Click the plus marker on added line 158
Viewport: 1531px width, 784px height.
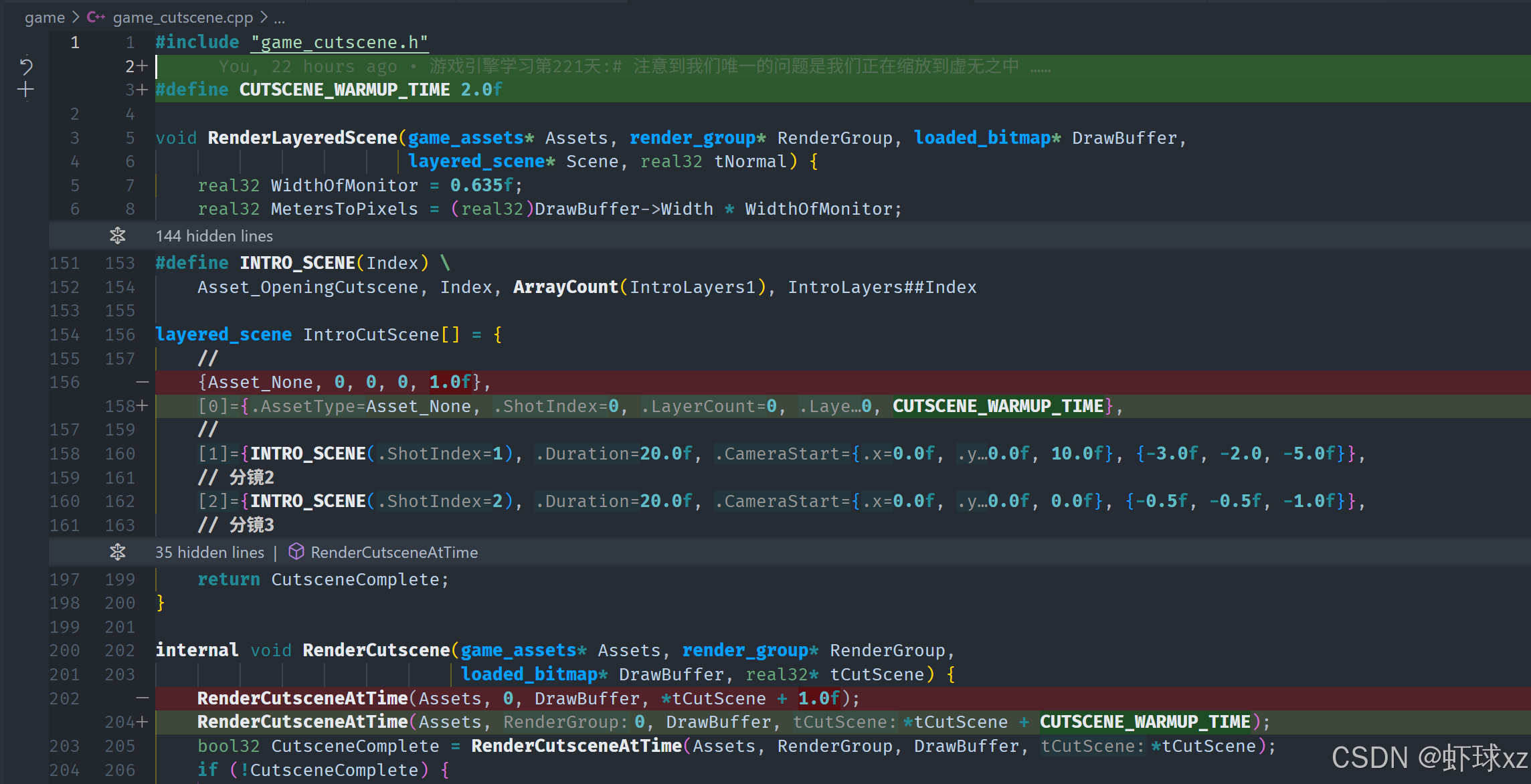pyautogui.click(x=142, y=406)
